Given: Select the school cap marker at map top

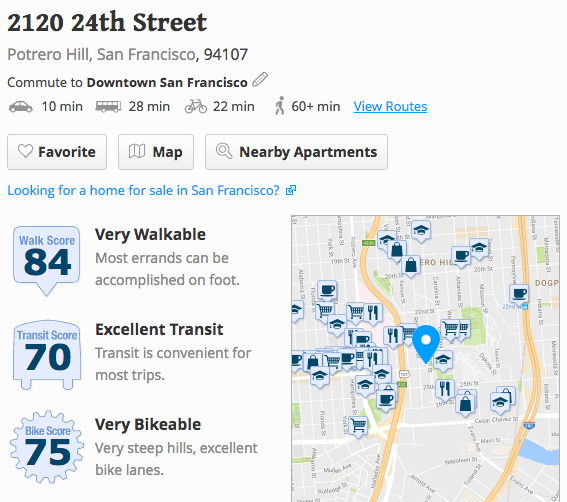Looking at the screenshot, I should 421,231.
